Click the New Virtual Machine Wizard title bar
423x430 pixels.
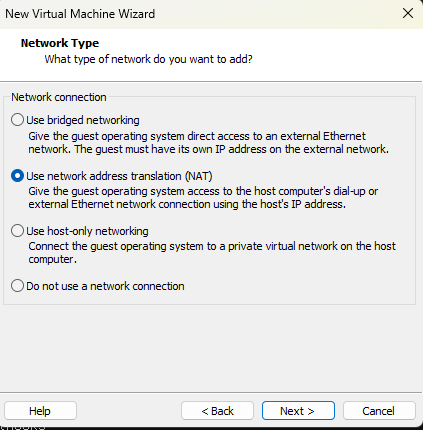pyautogui.click(x=200, y=14)
